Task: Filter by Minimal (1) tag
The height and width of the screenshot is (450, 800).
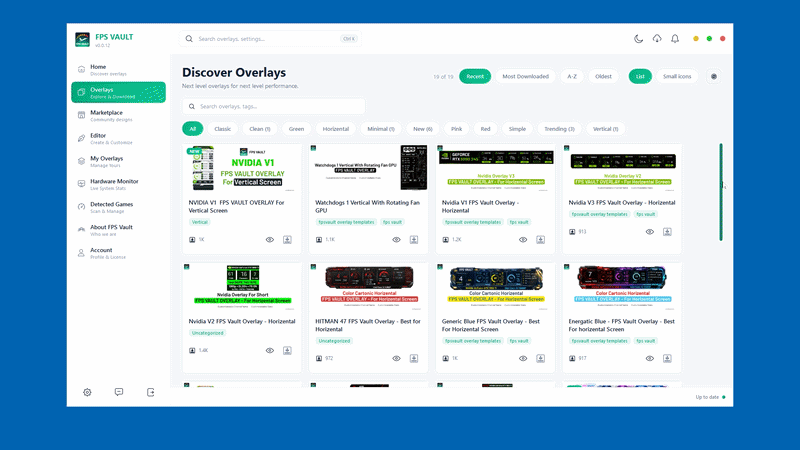Action: coord(381,129)
